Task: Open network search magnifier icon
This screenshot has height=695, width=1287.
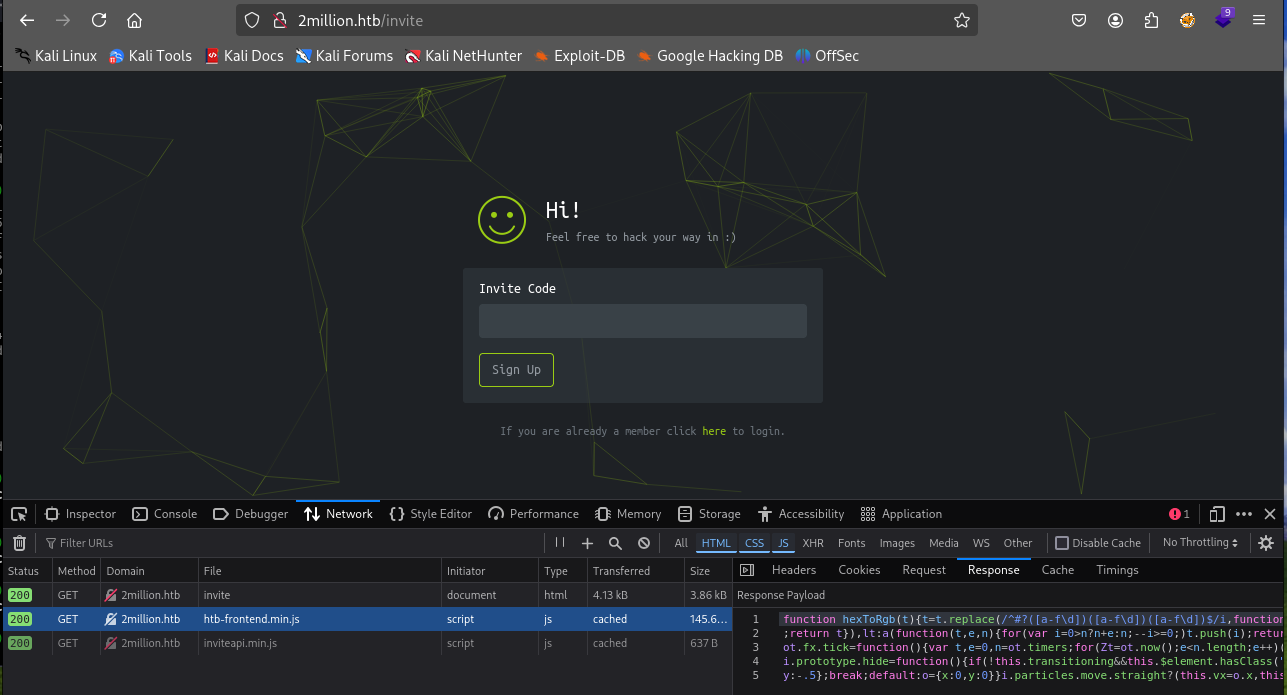Action: pyautogui.click(x=615, y=543)
